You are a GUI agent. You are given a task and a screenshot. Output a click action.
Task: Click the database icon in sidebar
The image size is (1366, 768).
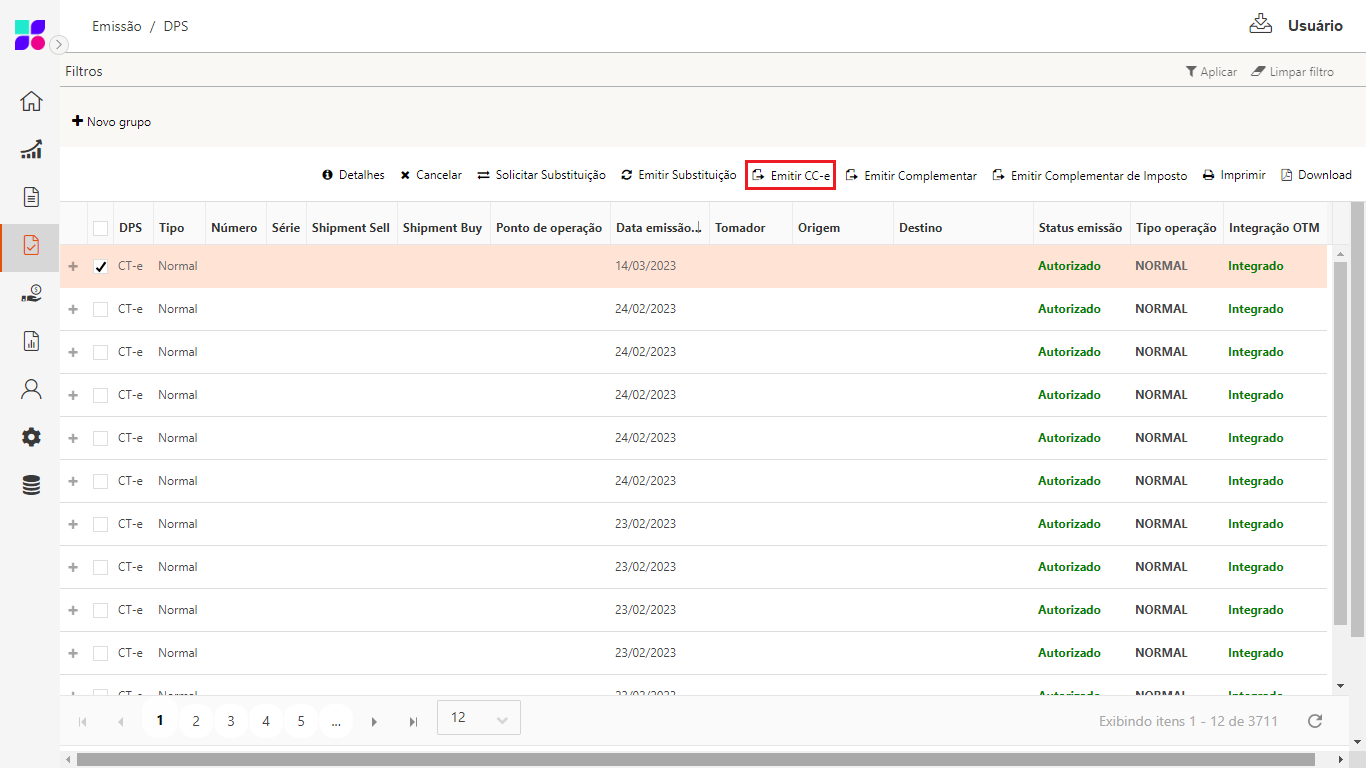[31, 485]
